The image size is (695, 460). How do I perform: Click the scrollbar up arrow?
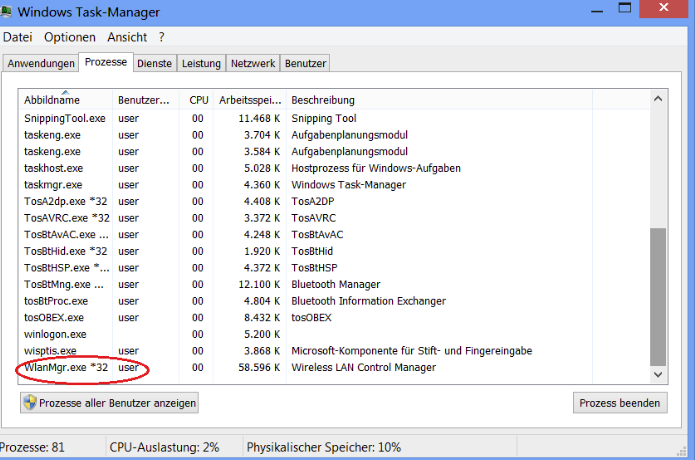[x=658, y=99]
